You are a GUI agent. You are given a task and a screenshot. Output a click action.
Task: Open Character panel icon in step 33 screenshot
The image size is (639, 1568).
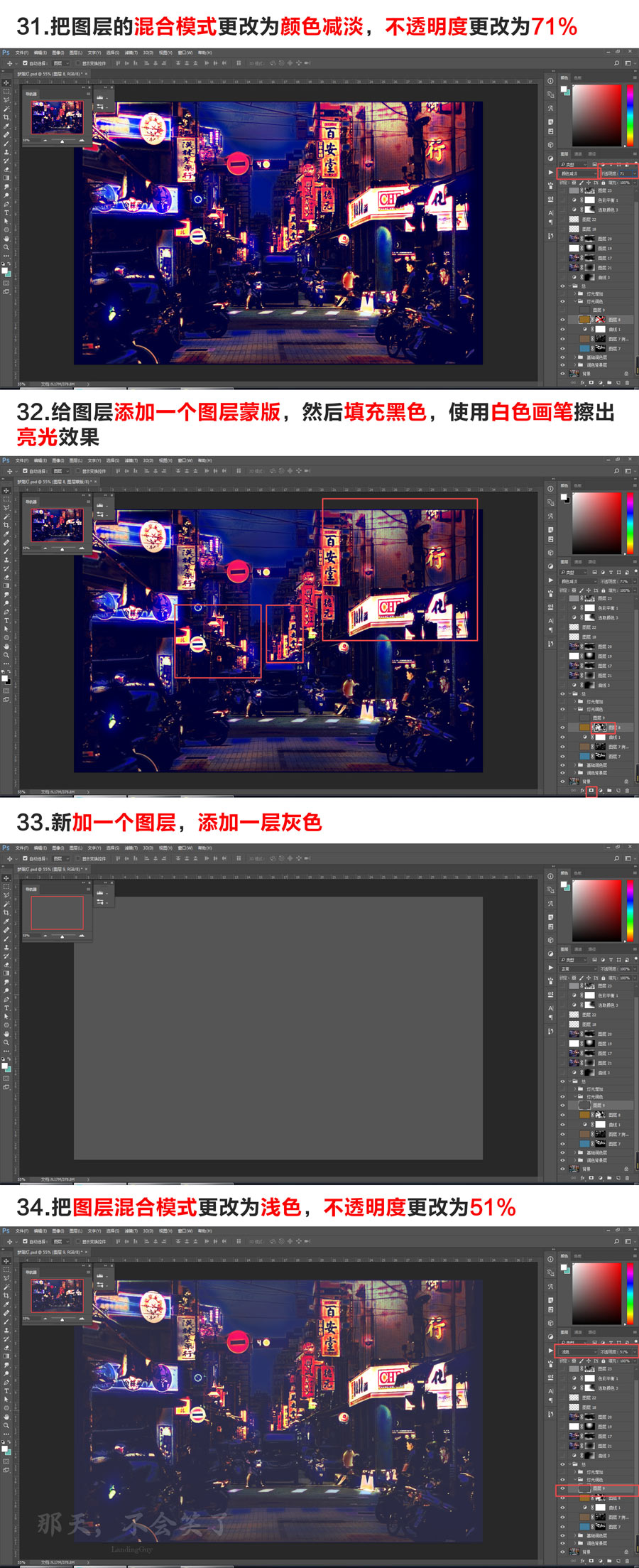[x=550, y=1007]
